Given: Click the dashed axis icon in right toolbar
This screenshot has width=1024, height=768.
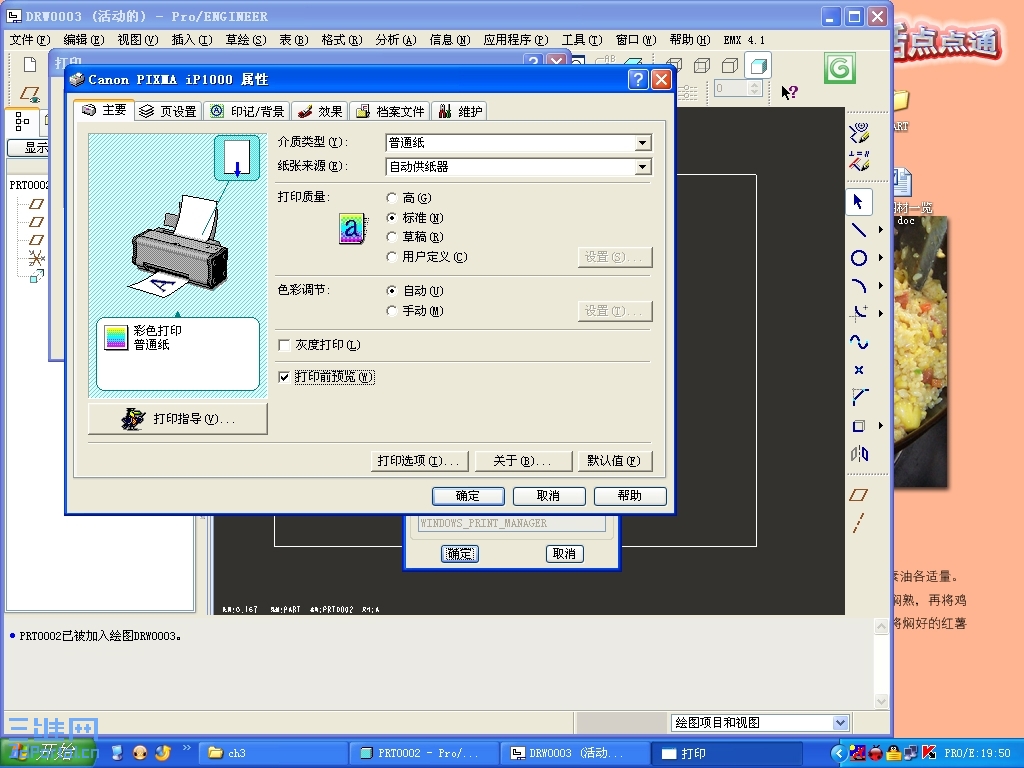Looking at the screenshot, I should tap(858, 522).
